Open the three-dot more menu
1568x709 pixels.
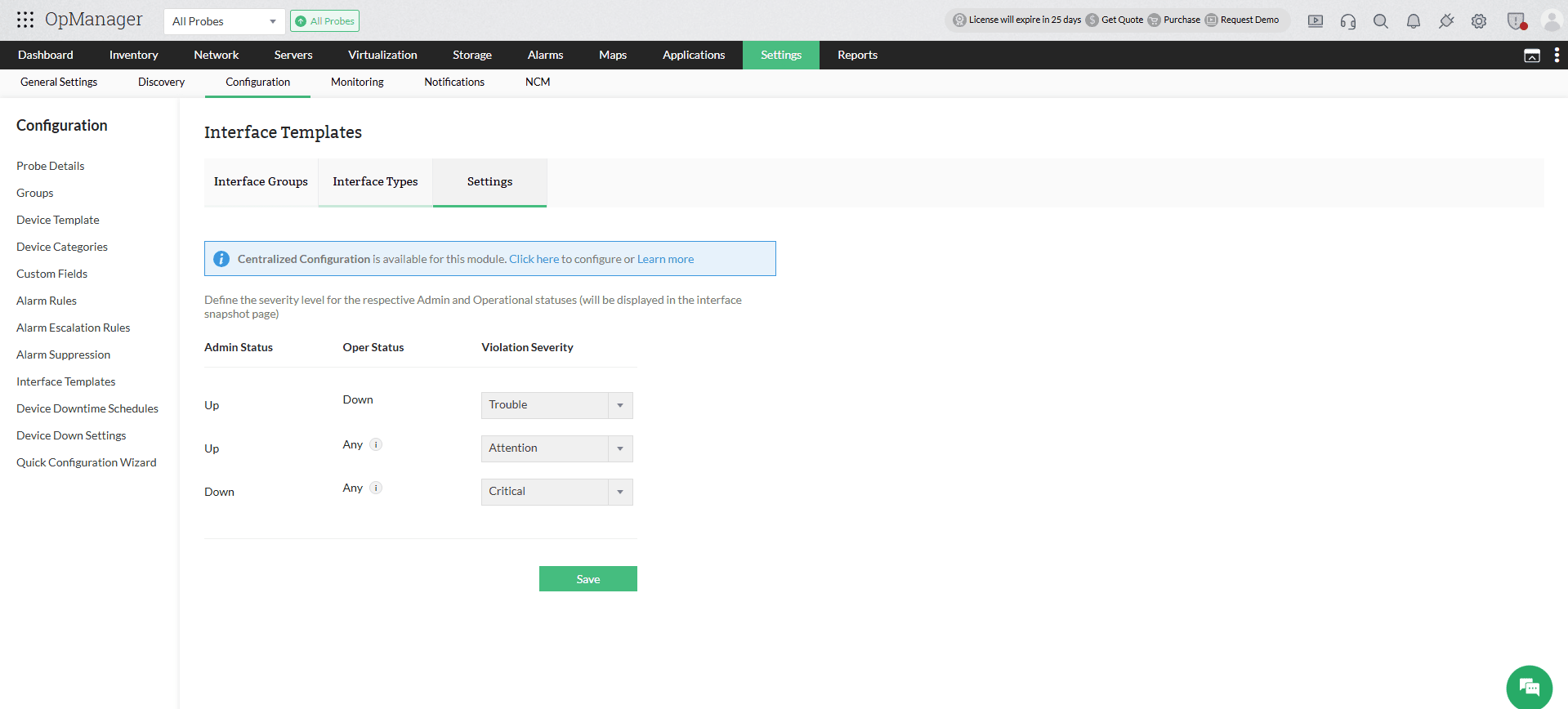[1557, 55]
